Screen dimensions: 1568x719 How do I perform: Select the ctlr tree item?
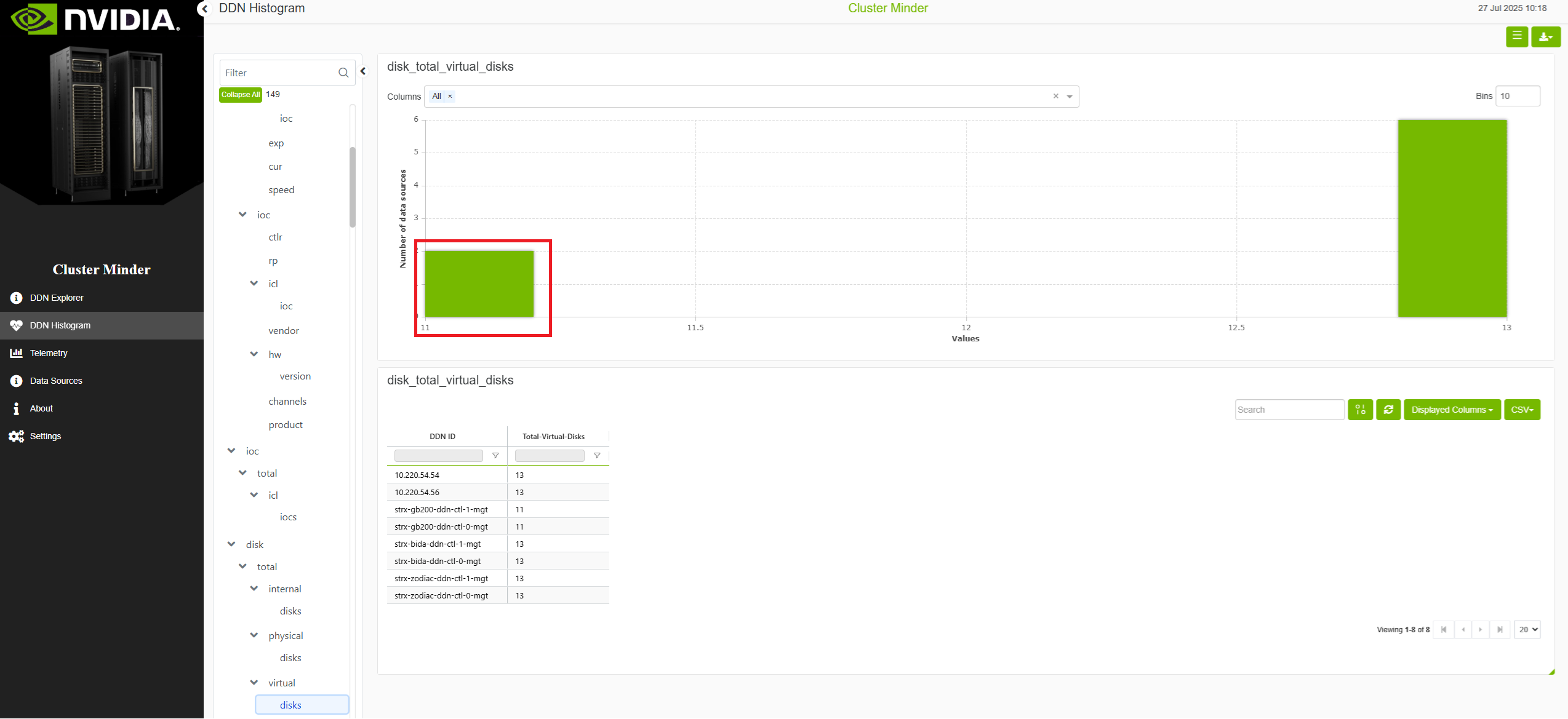point(275,237)
